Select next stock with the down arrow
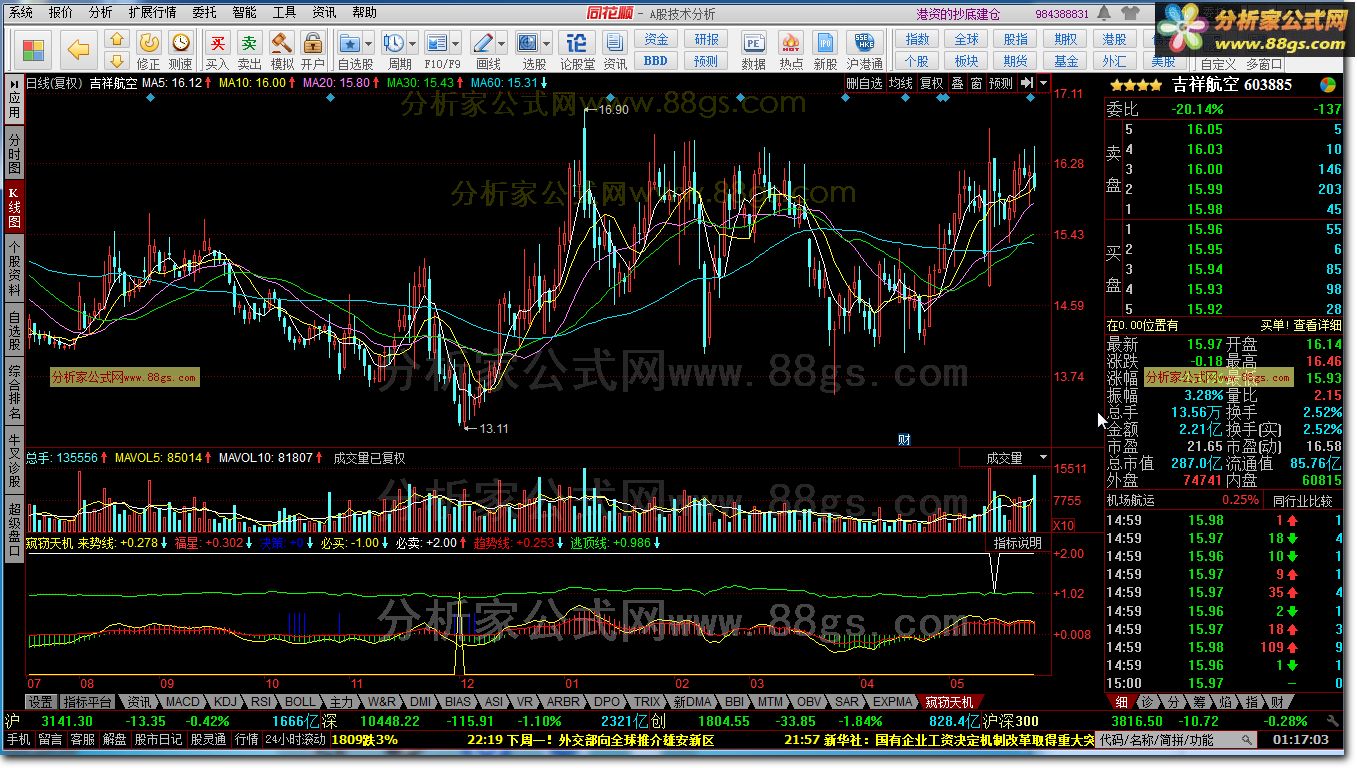Screen dimensions: 1357x768 [x=116, y=60]
